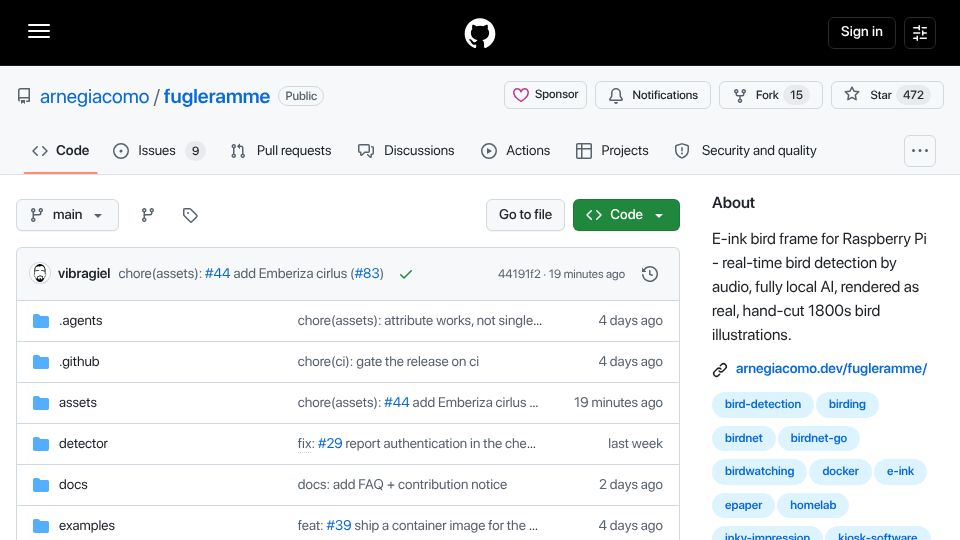Click the '4 days ago' timestamp for .github
The image size is (960, 540).
[x=630, y=362]
